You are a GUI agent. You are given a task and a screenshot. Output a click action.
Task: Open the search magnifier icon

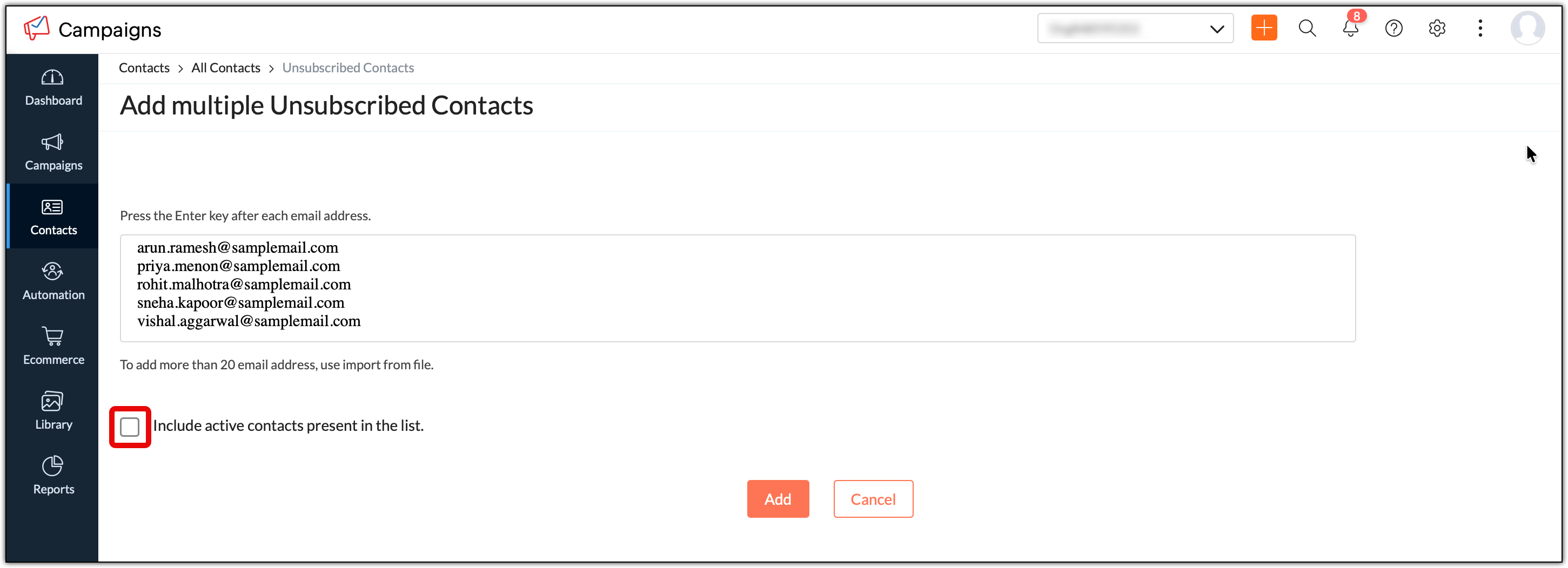coord(1307,29)
